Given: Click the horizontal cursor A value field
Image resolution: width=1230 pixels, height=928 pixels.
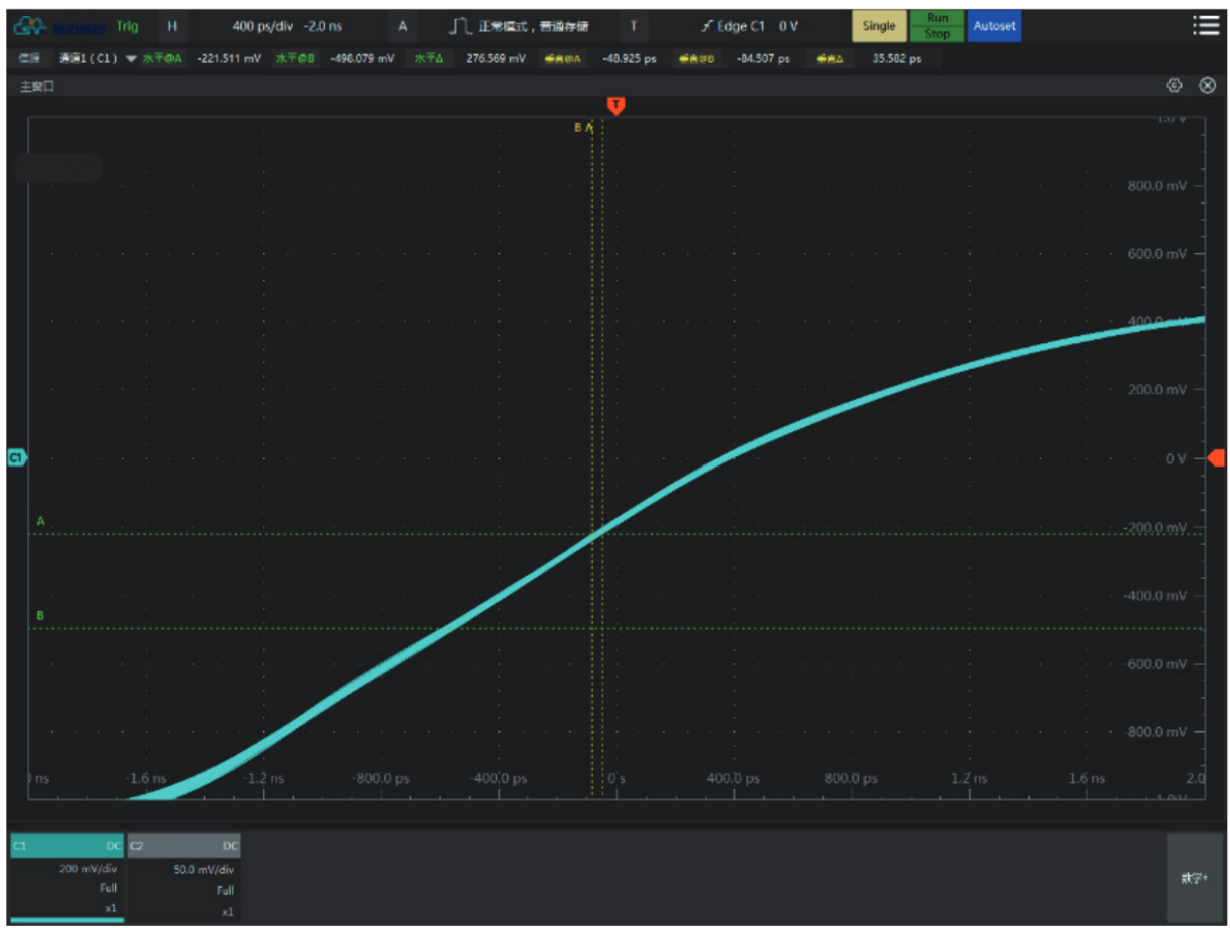Looking at the screenshot, I should 229,59.
